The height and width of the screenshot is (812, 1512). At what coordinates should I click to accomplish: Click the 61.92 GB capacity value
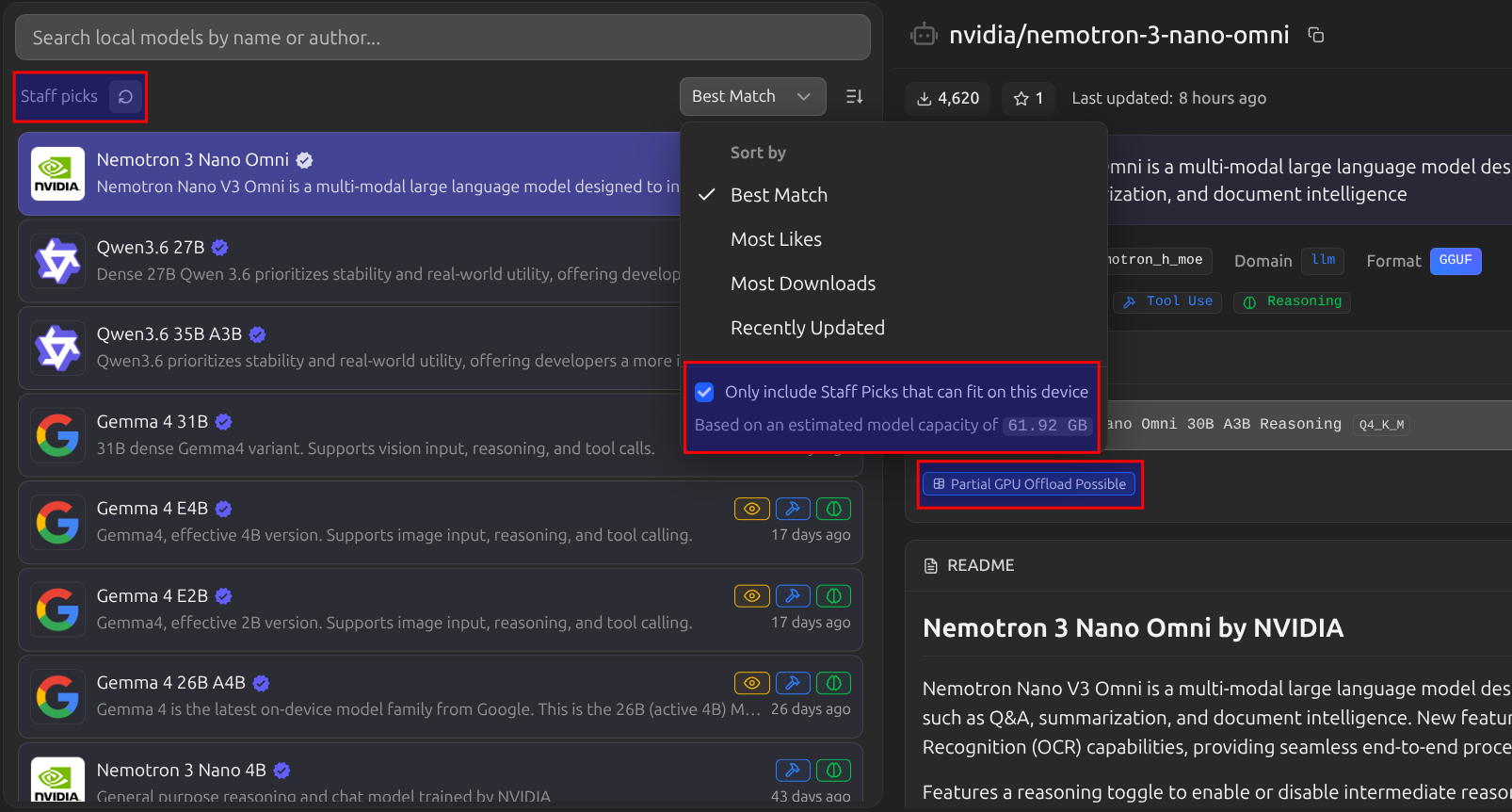[x=1047, y=426]
